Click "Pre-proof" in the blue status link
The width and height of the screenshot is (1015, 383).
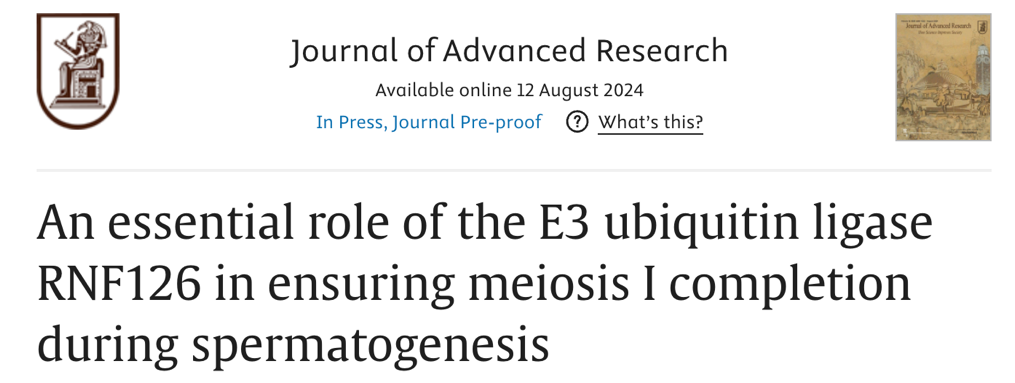tap(500, 122)
